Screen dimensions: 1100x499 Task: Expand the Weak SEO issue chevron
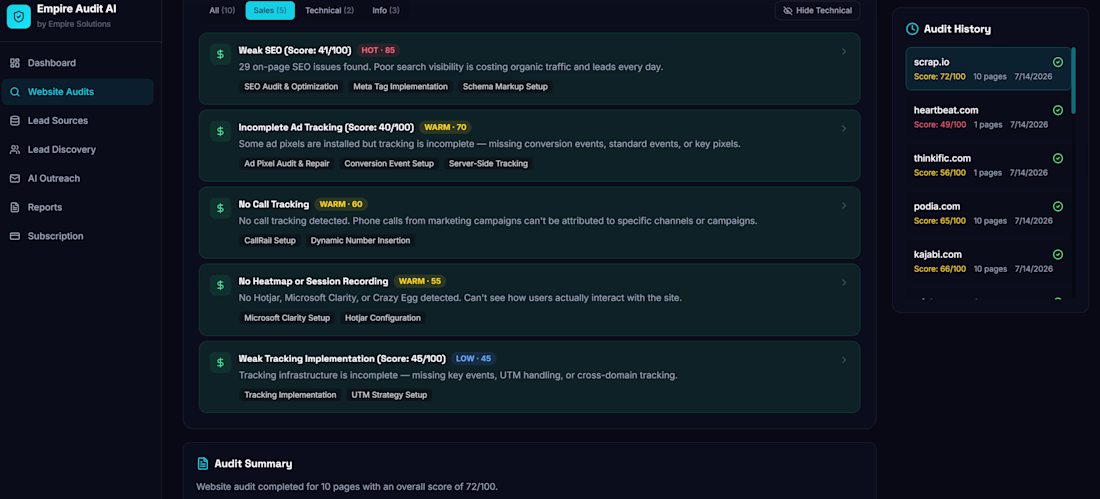(844, 51)
